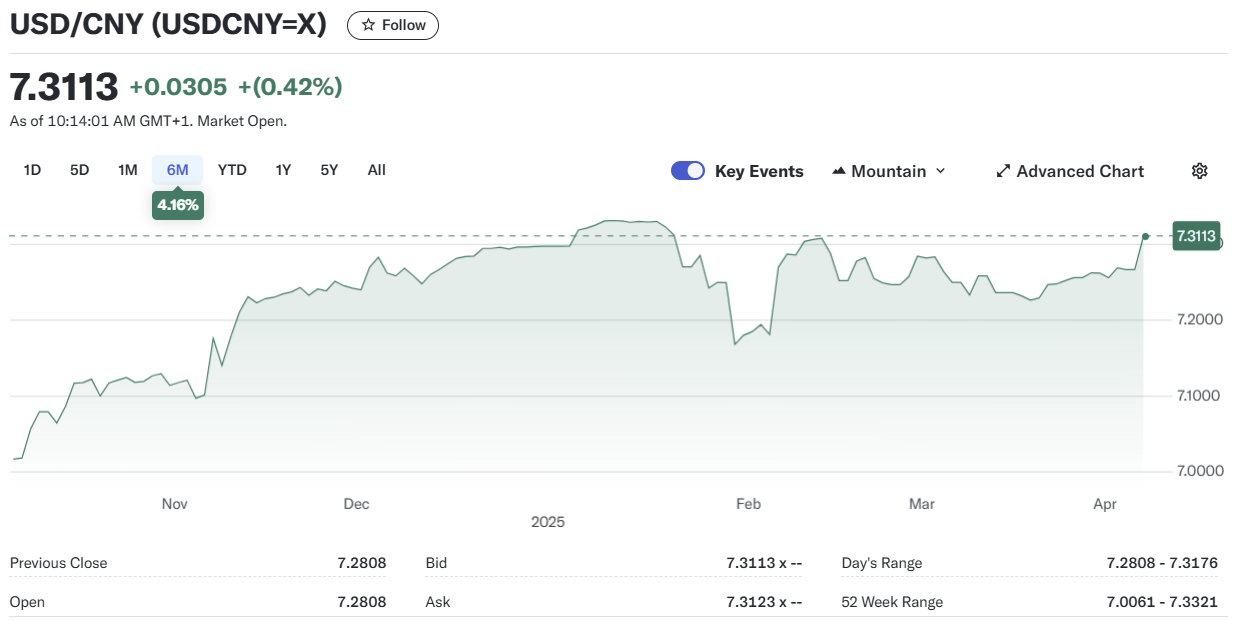The image size is (1241, 620).
Task: Click the Advanced Chart expand arrows icon
Action: pos(1003,171)
